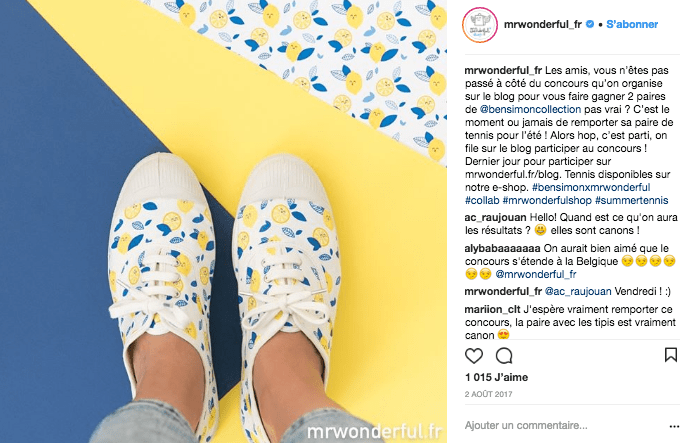
Task: Focus the Ajouter un commentaire field
Action: point(564,425)
